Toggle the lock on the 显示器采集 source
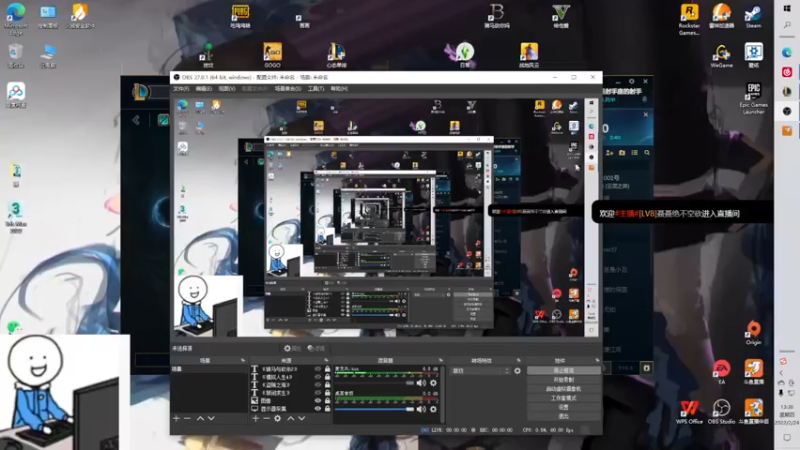 [328, 409]
